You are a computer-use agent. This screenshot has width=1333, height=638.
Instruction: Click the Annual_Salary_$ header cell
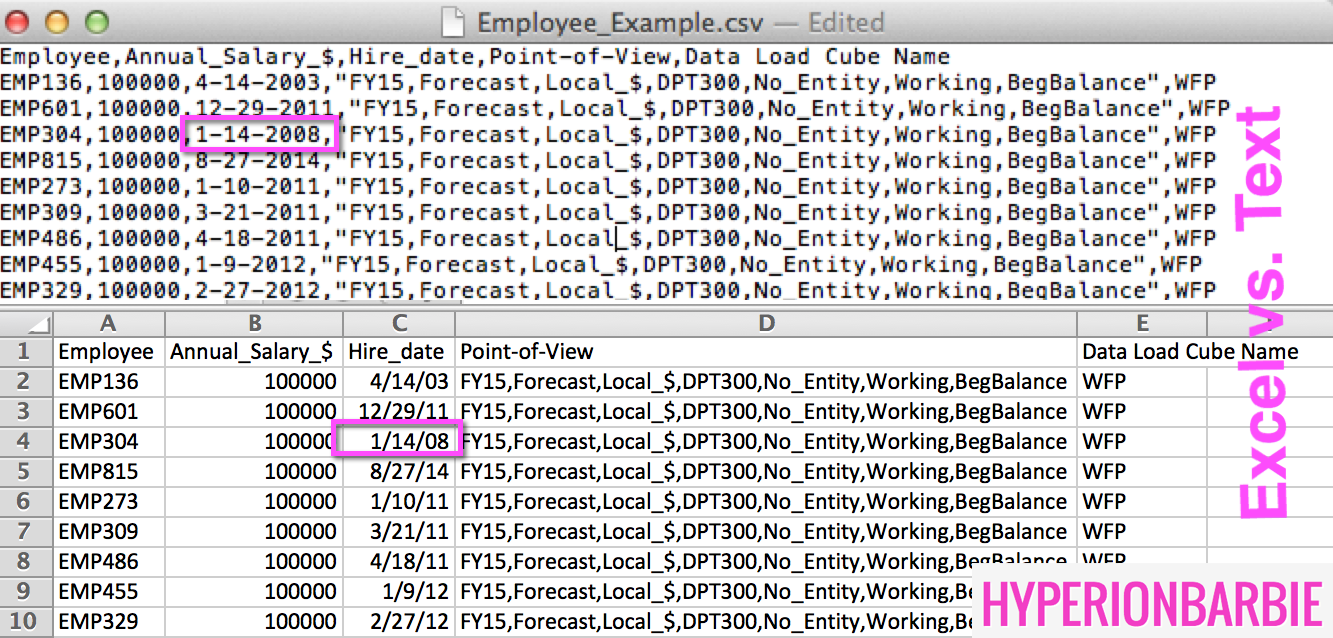[253, 352]
